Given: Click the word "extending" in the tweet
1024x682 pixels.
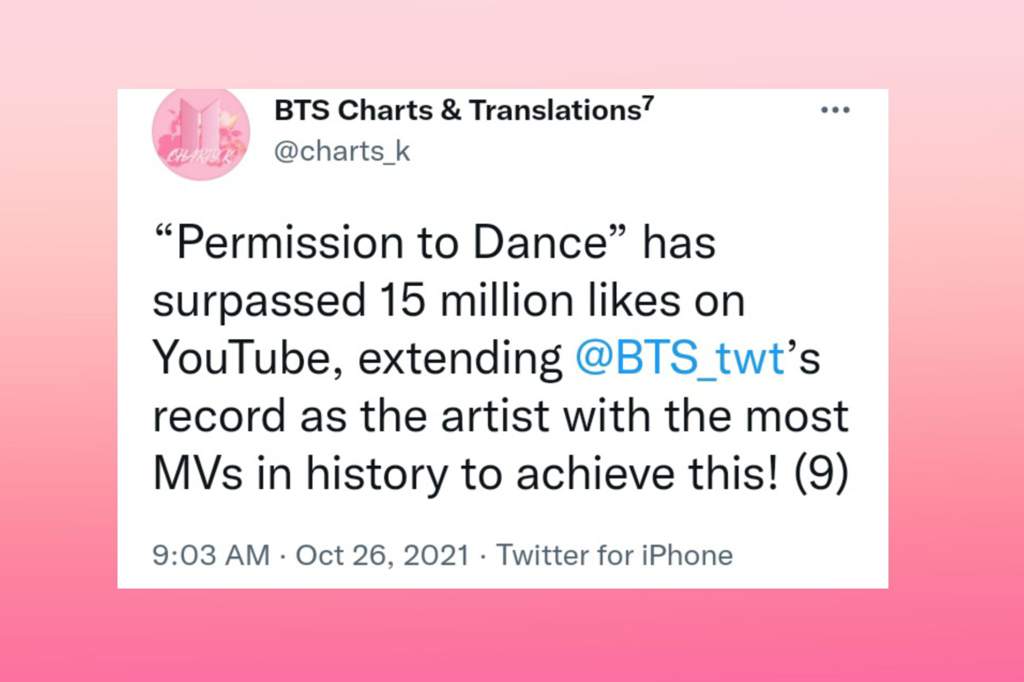Looking at the screenshot, I should [x=460, y=360].
